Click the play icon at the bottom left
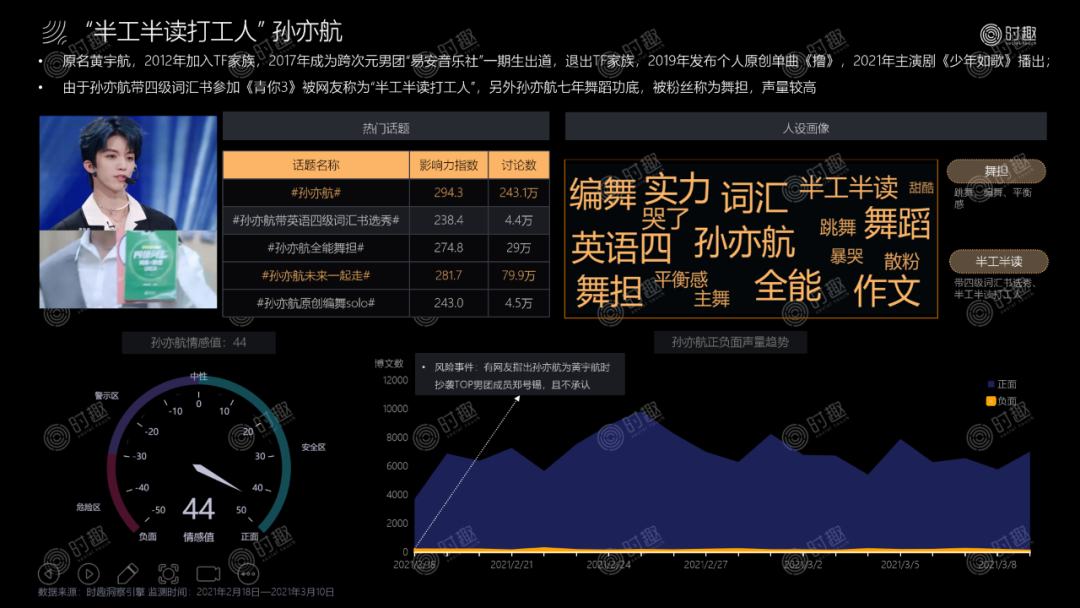 coord(87,573)
